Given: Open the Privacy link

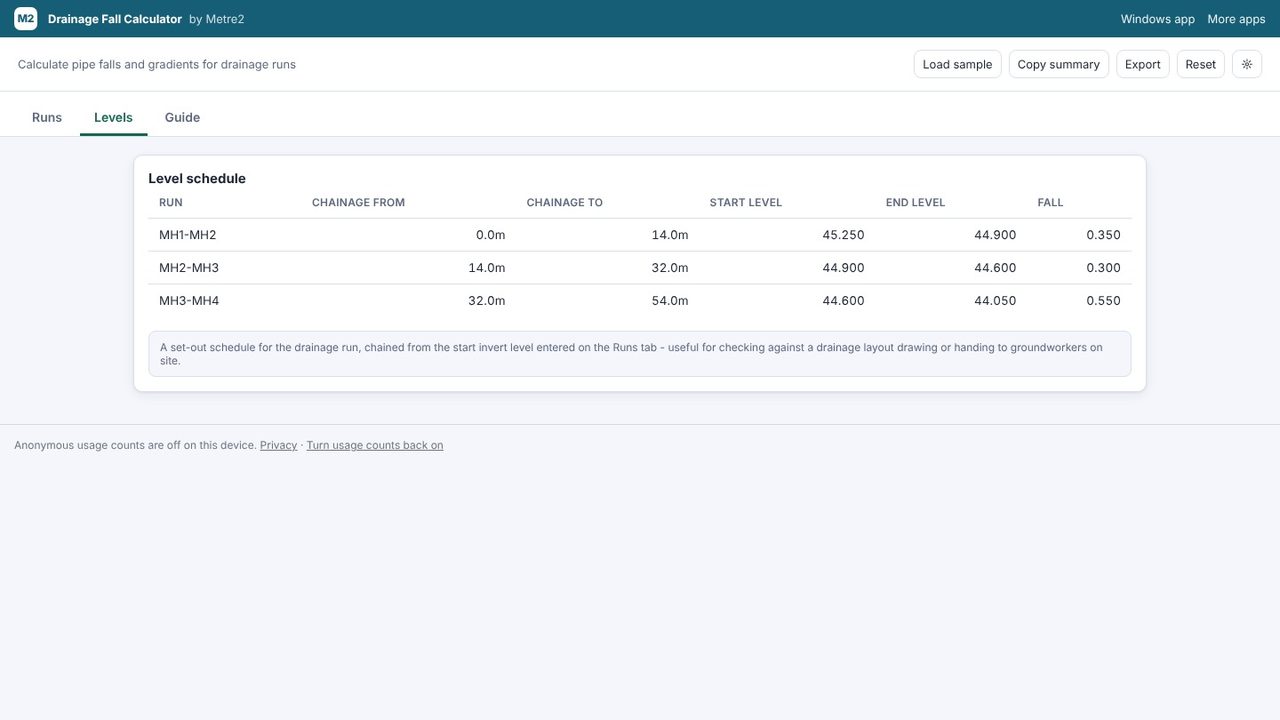Looking at the screenshot, I should tap(278, 446).
